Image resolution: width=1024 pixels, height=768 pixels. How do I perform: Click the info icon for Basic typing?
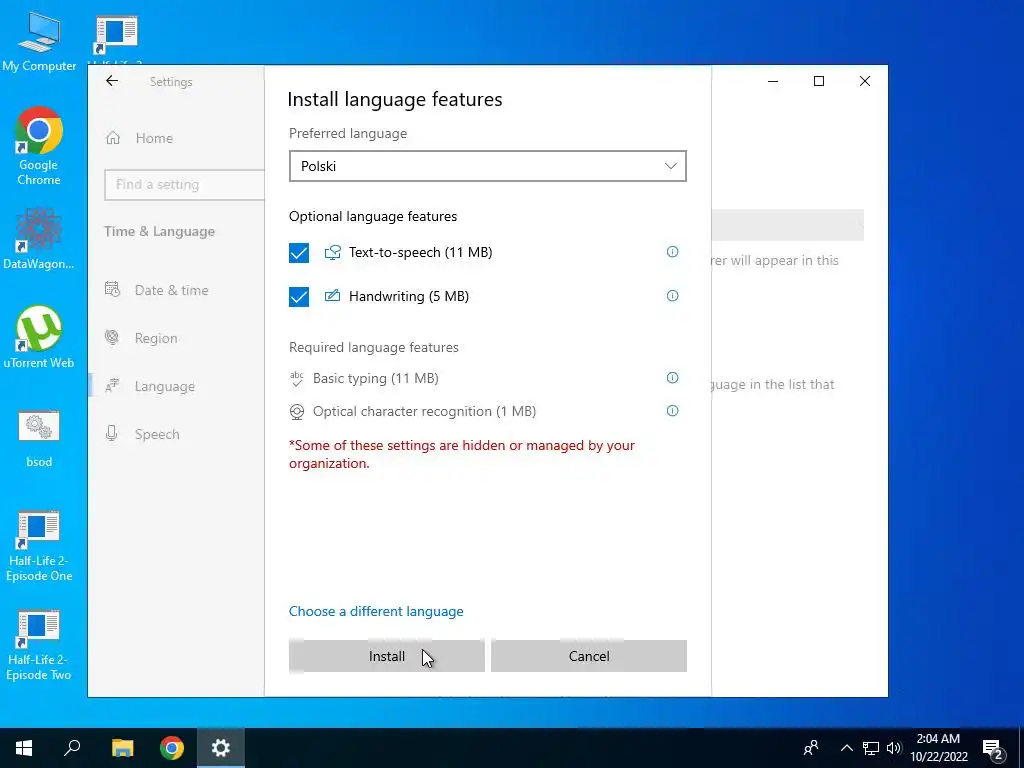[x=672, y=377]
